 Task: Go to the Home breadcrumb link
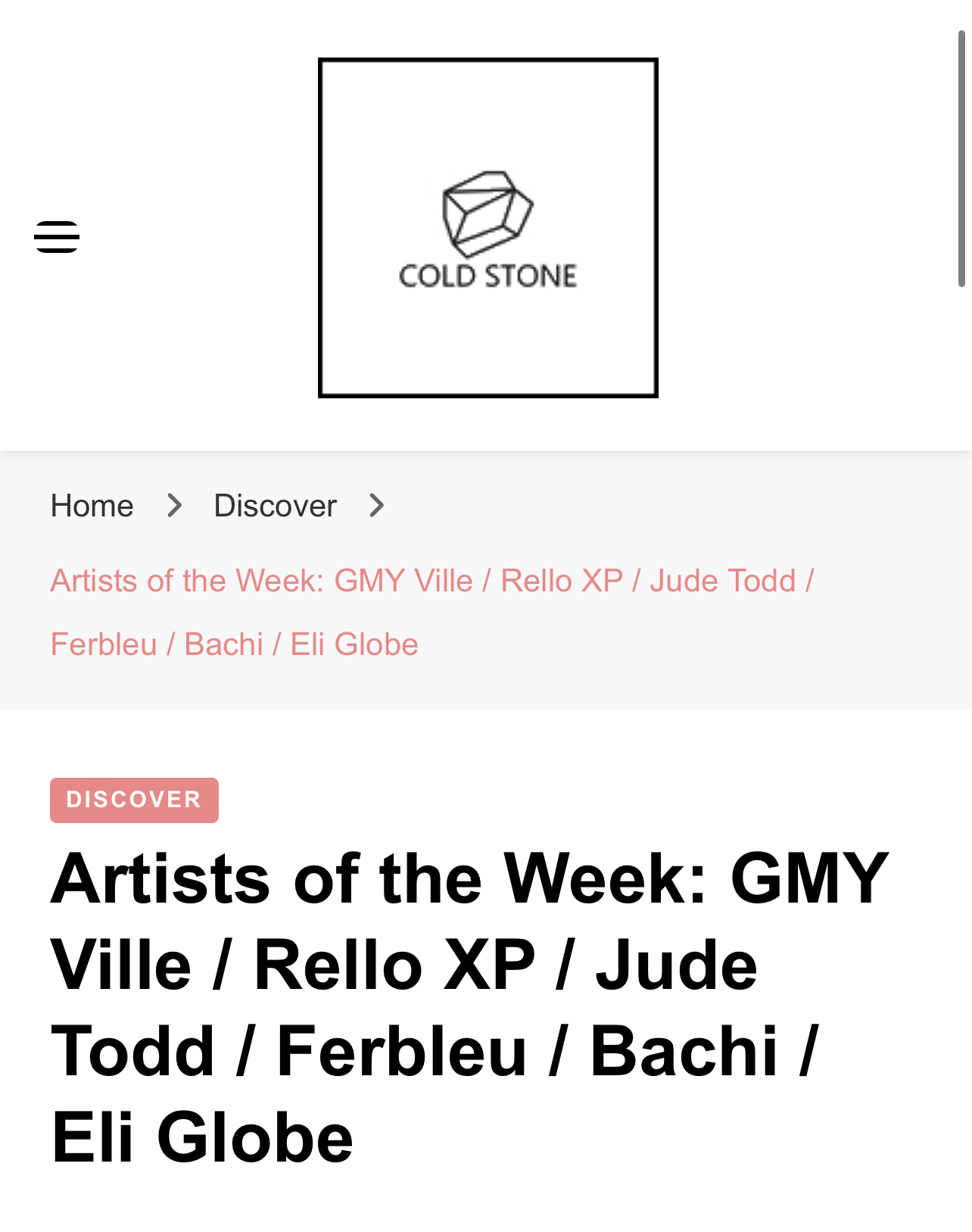[92, 505]
